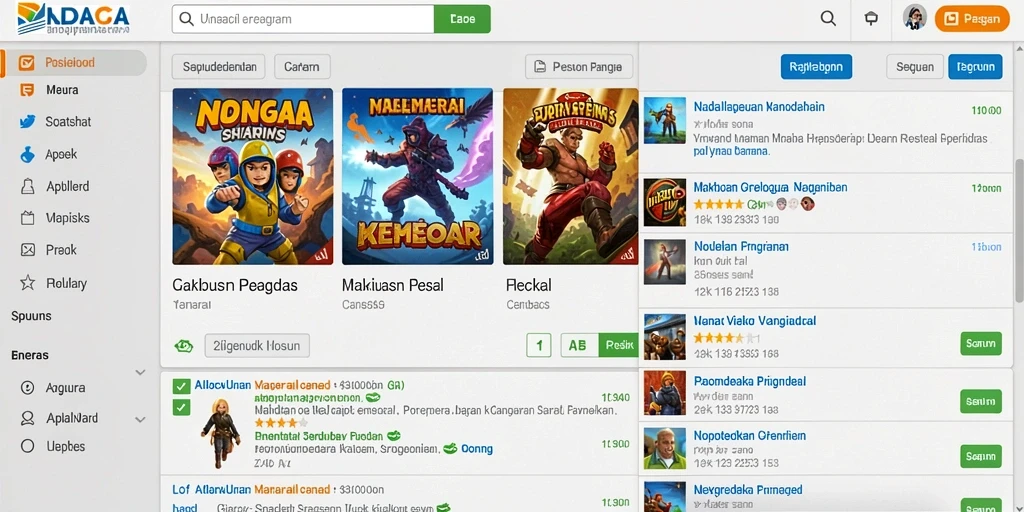Click the Cartam button
This screenshot has width=1024, height=512.
tap(302, 67)
